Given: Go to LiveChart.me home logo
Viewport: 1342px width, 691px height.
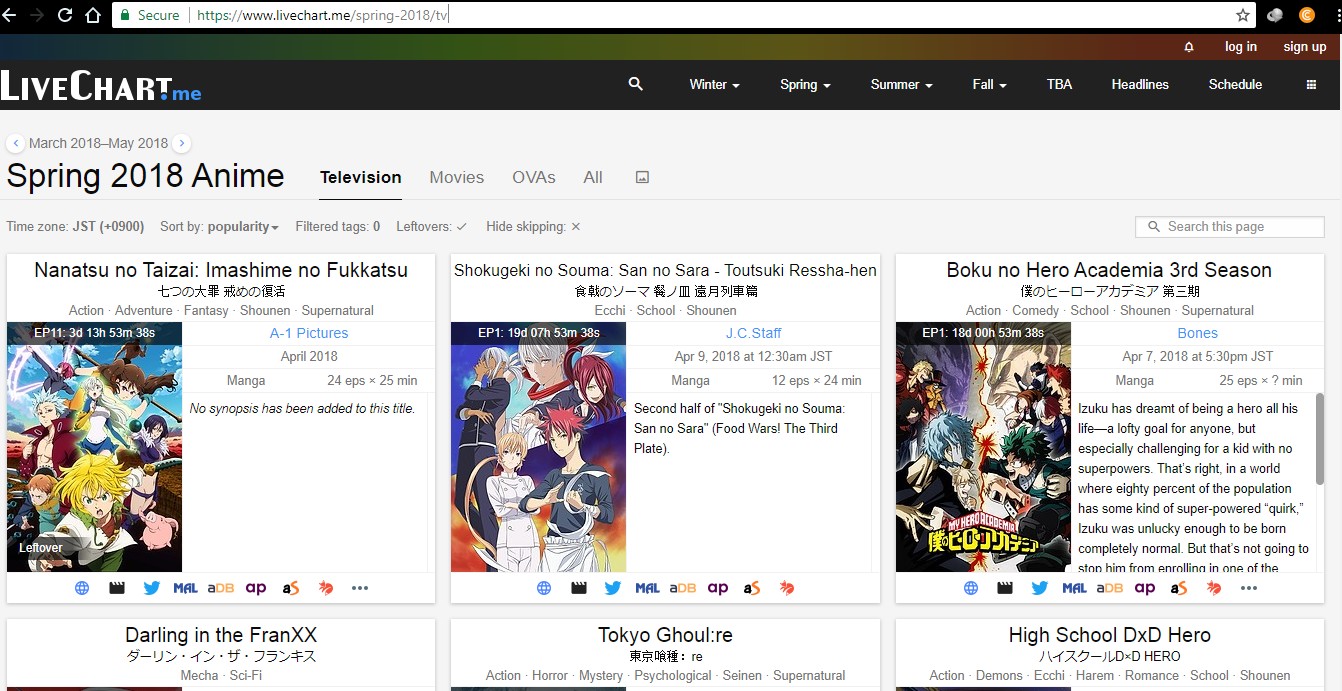Looking at the screenshot, I should 101,86.
